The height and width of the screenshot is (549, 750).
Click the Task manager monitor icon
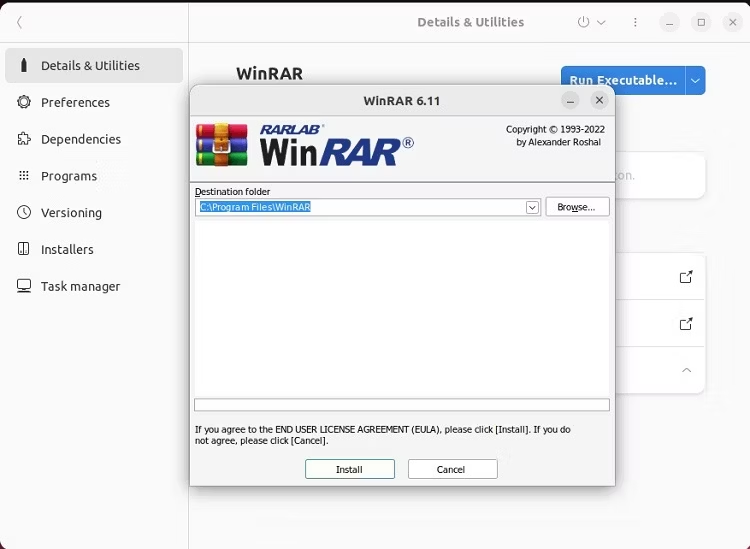pyautogui.click(x=23, y=286)
